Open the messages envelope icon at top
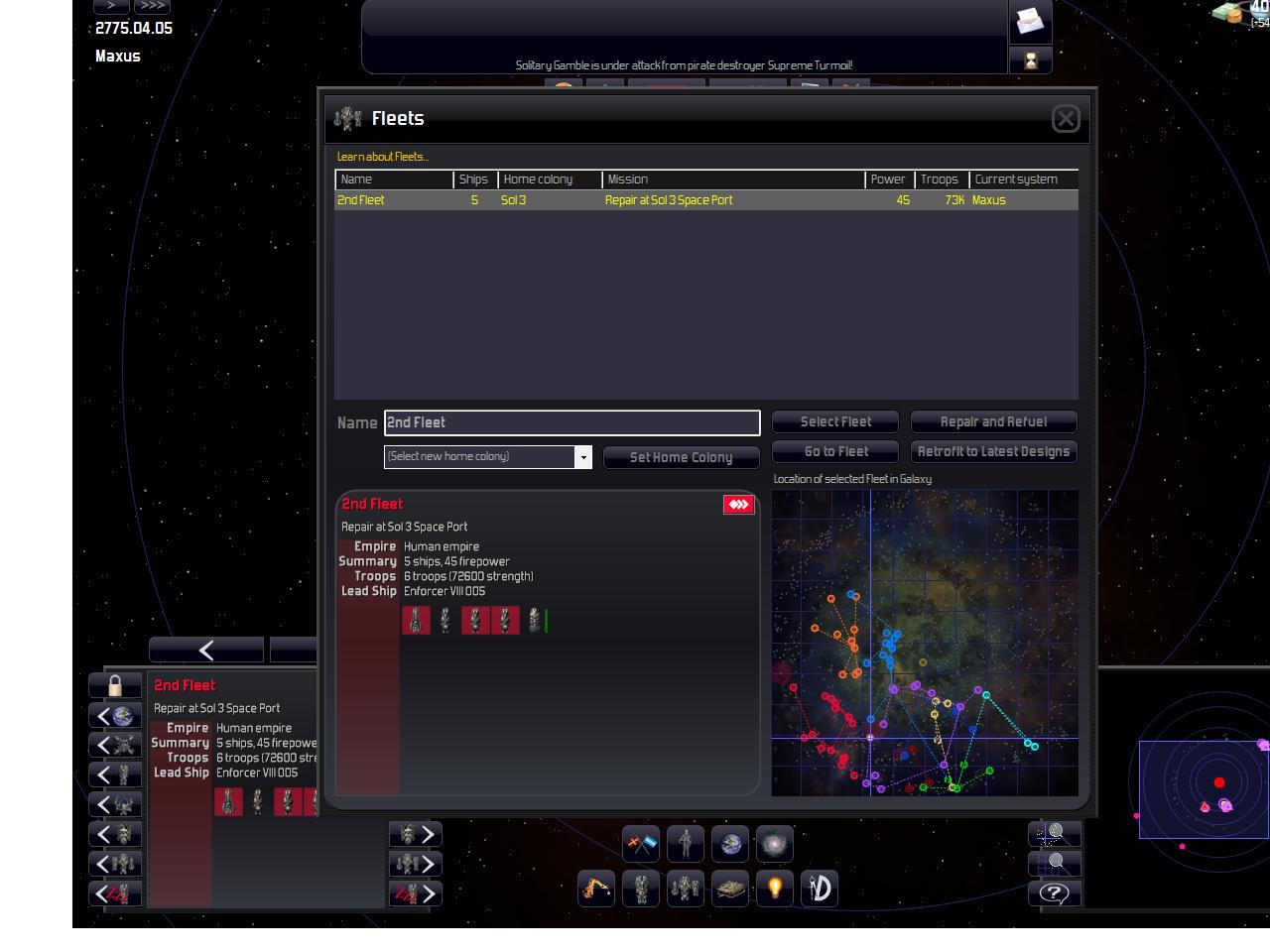Image resolution: width=1270 pixels, height=952 pixels. 1031,21
